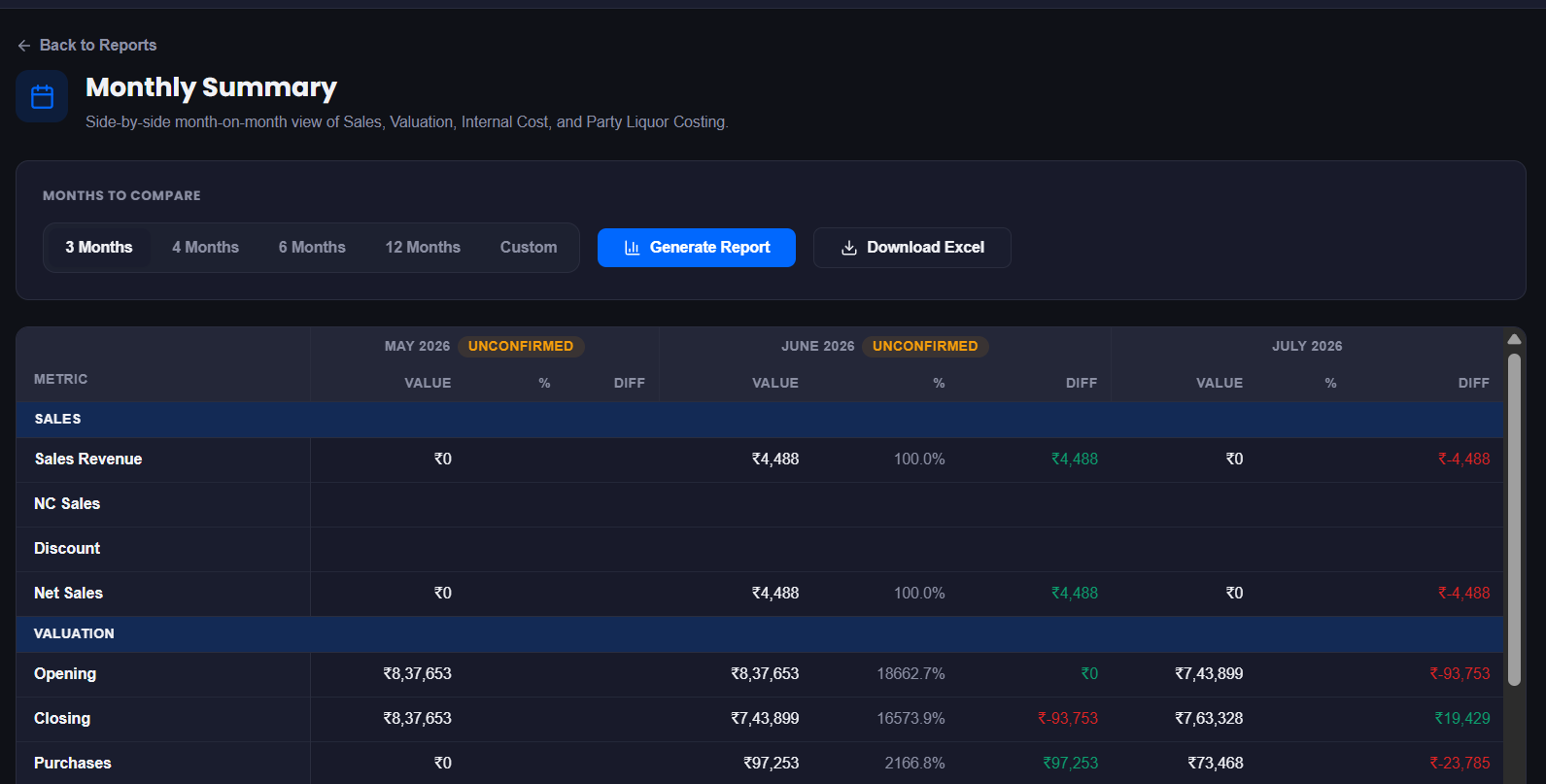Click the calendar icon beside Monthly Summary
Image resolution: width=1546 pixels, height=784 pixels.
pos(42,96)
